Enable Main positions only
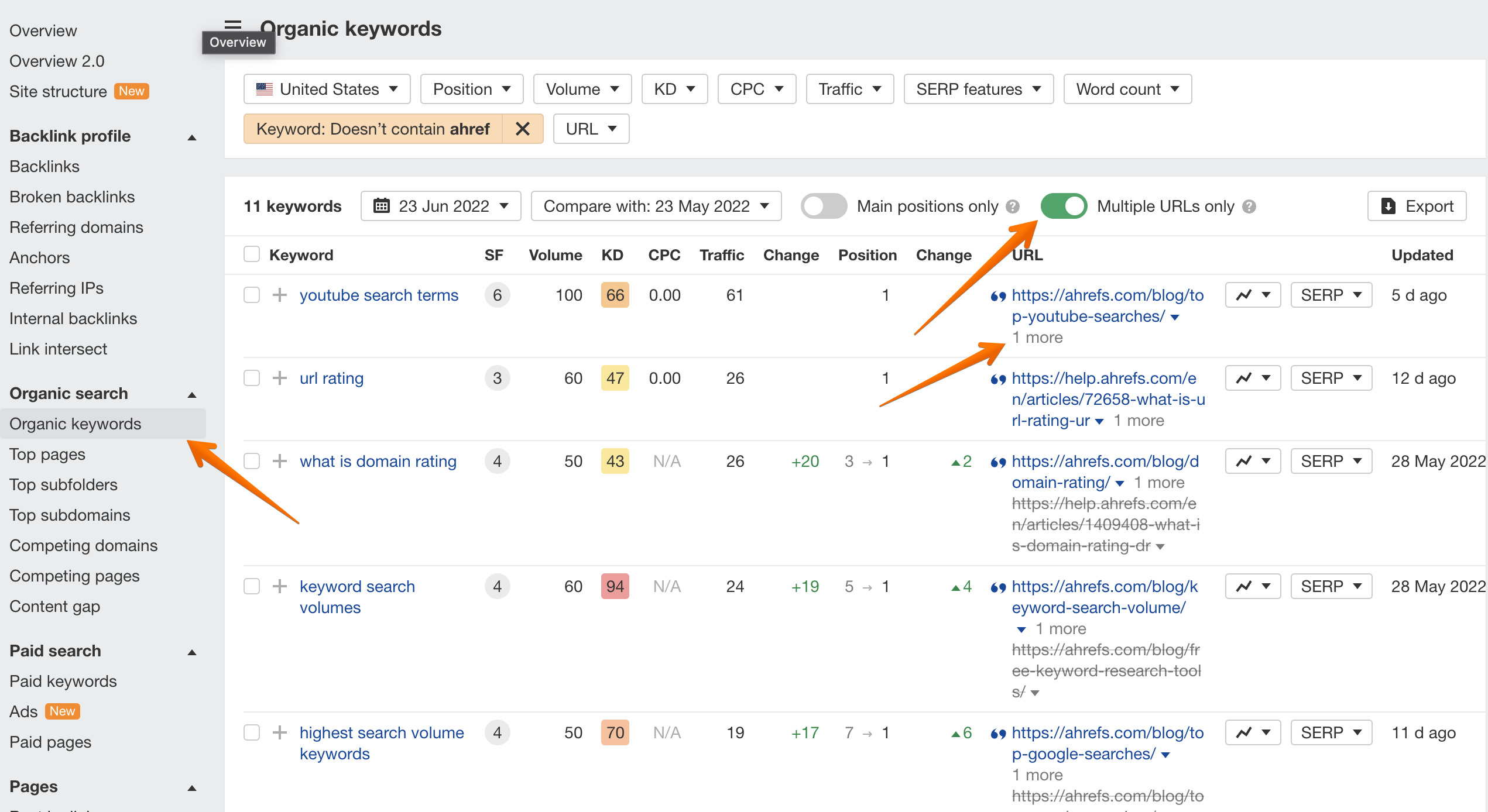Viewport: 1488px width, 812px height. (823, 206)
